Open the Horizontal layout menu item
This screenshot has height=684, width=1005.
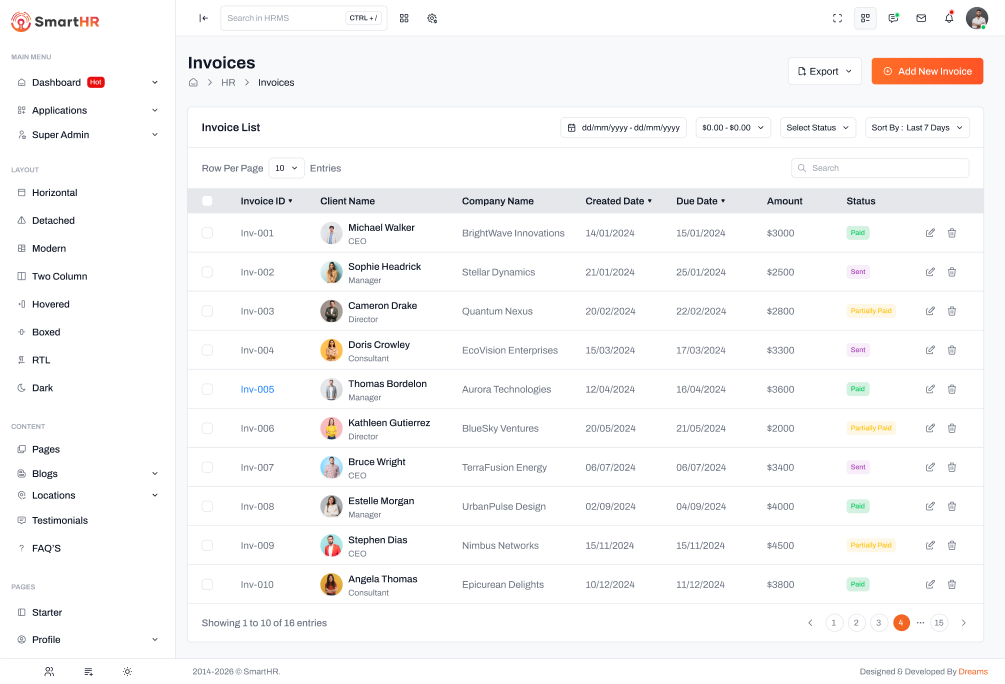(54, 193)
